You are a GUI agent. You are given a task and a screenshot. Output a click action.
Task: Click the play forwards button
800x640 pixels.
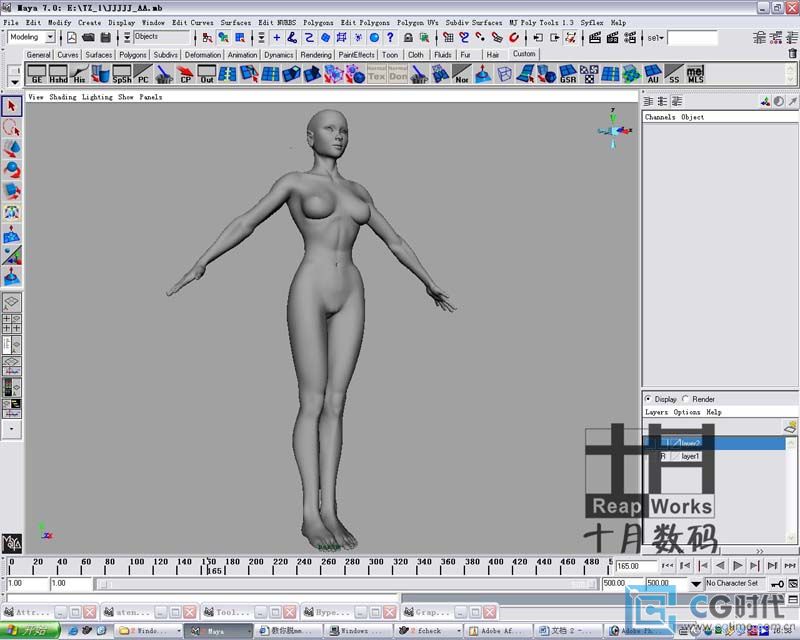click(x=738, y=565)
